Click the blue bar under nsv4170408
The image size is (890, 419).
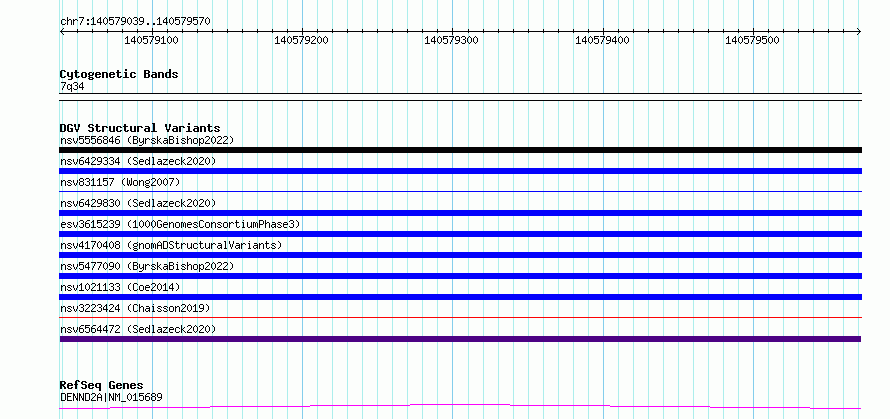pyautogui.click(x=461, y=255)
